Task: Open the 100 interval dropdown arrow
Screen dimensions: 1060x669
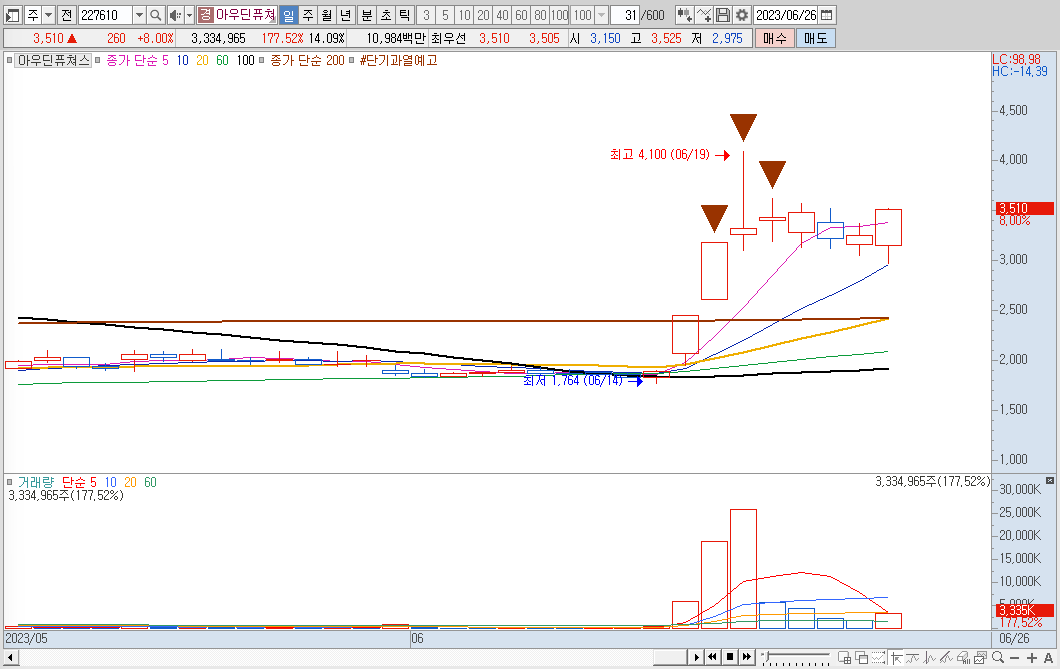Action: coord(601,15)
